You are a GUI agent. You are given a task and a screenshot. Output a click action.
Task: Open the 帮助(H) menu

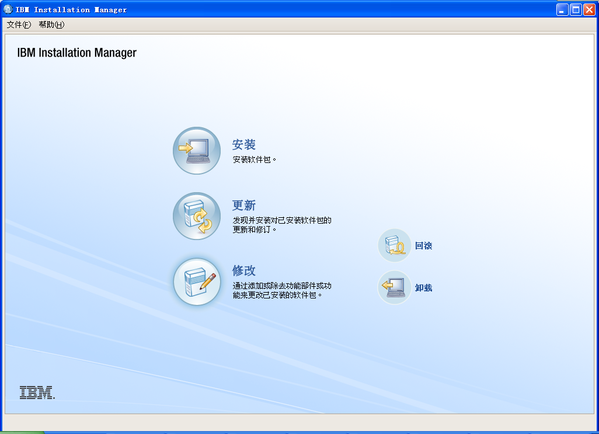coord(52,25)
